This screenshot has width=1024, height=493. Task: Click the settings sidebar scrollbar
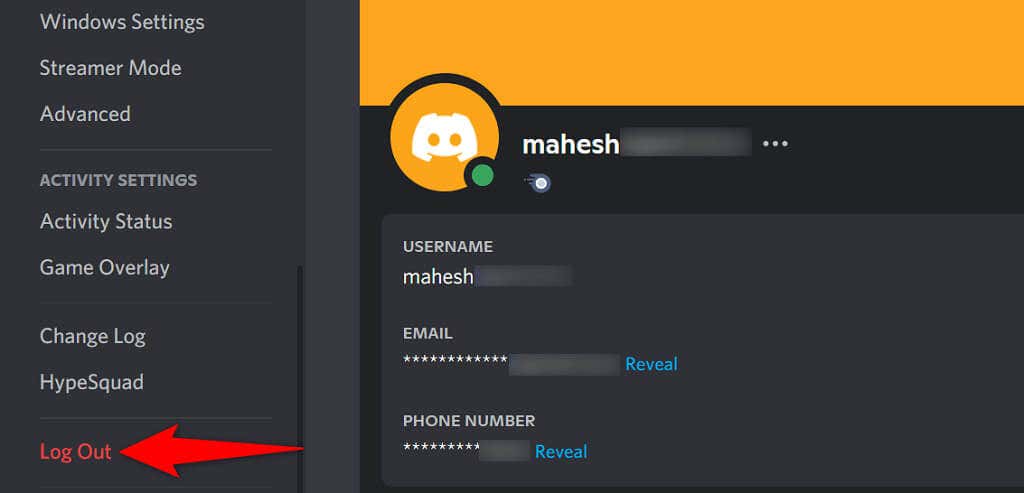tap(300, 379)
